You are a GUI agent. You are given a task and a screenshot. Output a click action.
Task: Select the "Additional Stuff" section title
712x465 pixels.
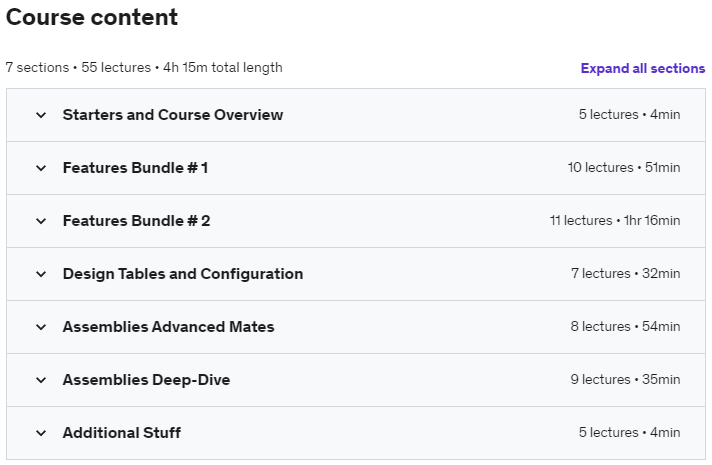point(121,433)
